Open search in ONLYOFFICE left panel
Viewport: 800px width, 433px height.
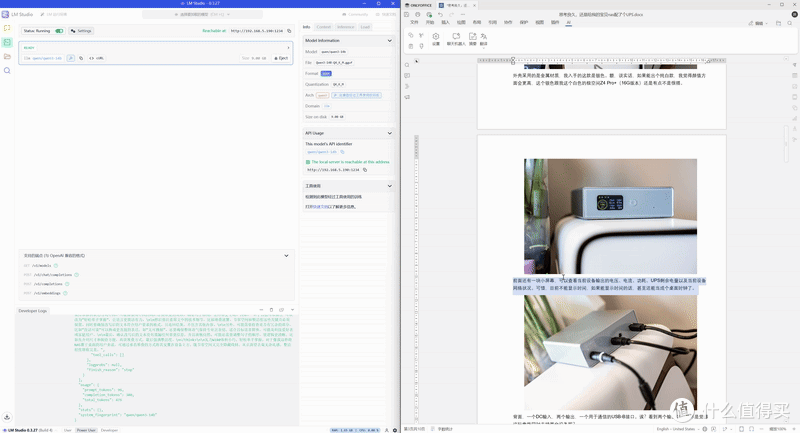click(x=407, y=65)
